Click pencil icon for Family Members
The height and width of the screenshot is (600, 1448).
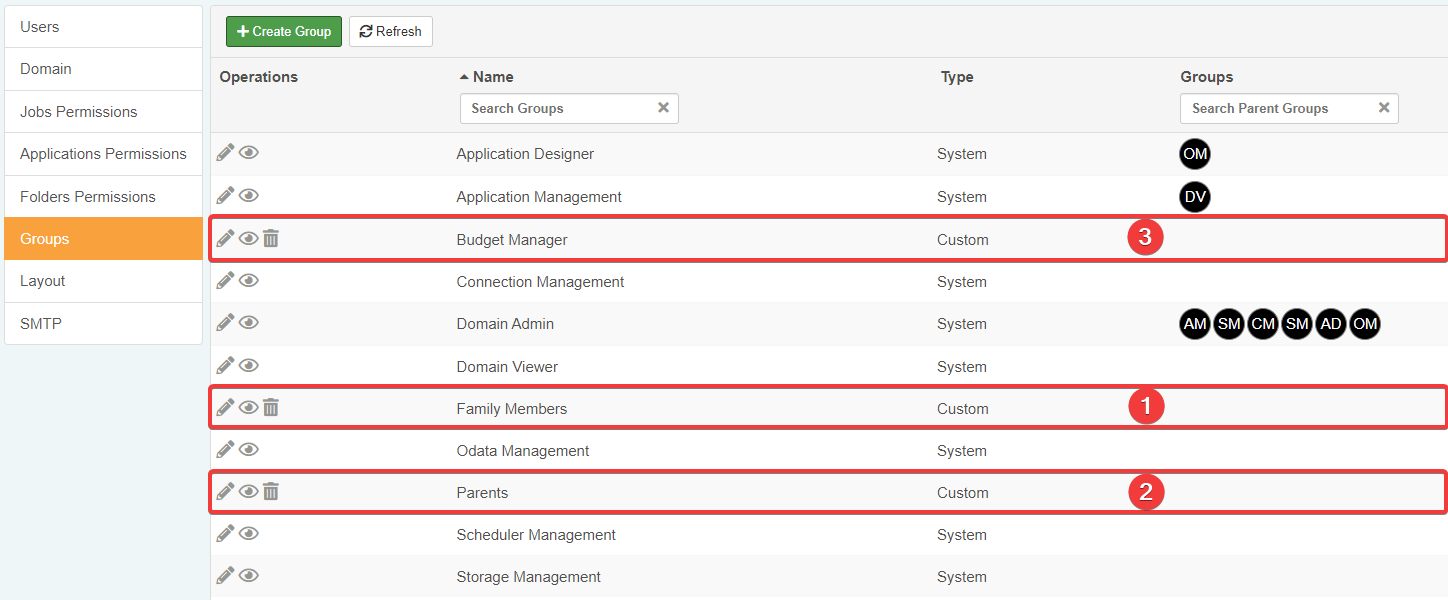click(x=226, y=407)
